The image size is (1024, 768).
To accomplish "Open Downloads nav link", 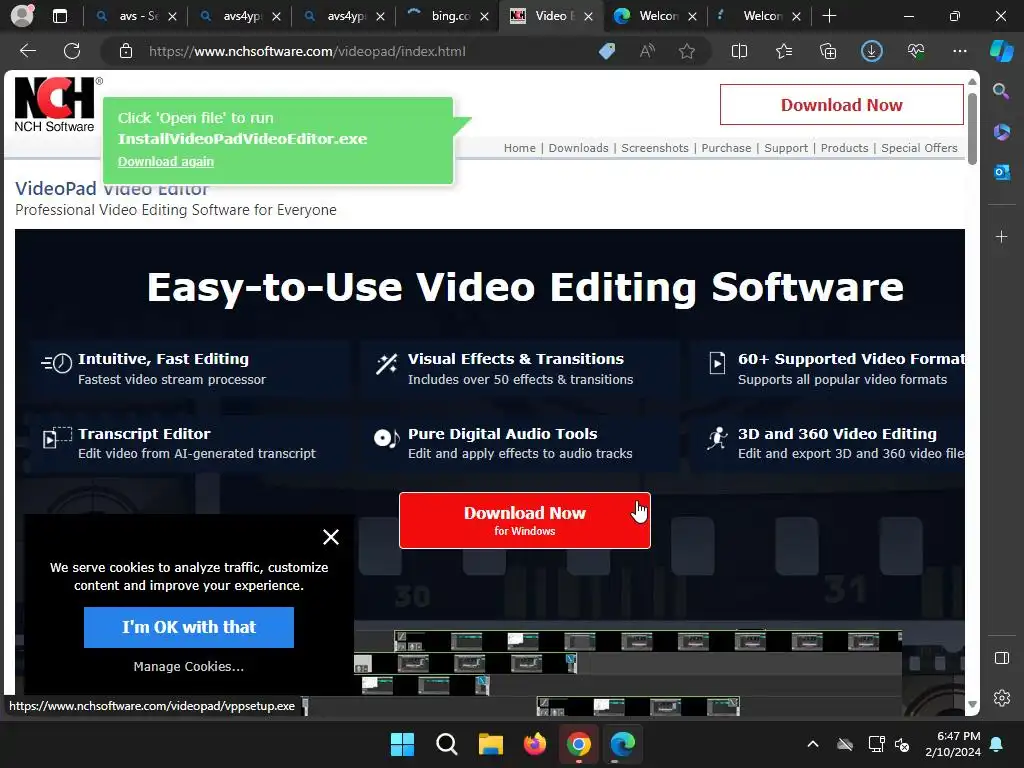I will tap(579, 148).
